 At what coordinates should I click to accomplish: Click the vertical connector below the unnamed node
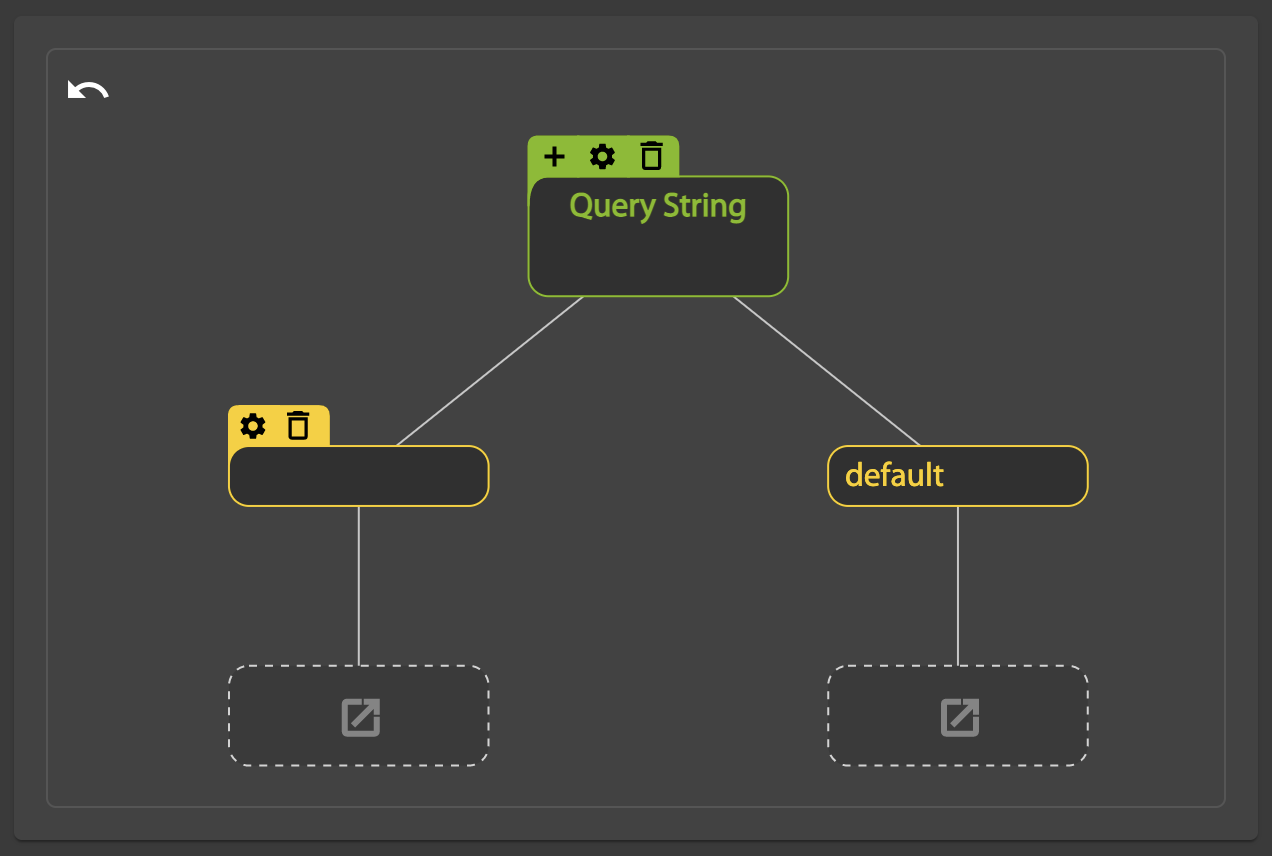click(359, 585)
